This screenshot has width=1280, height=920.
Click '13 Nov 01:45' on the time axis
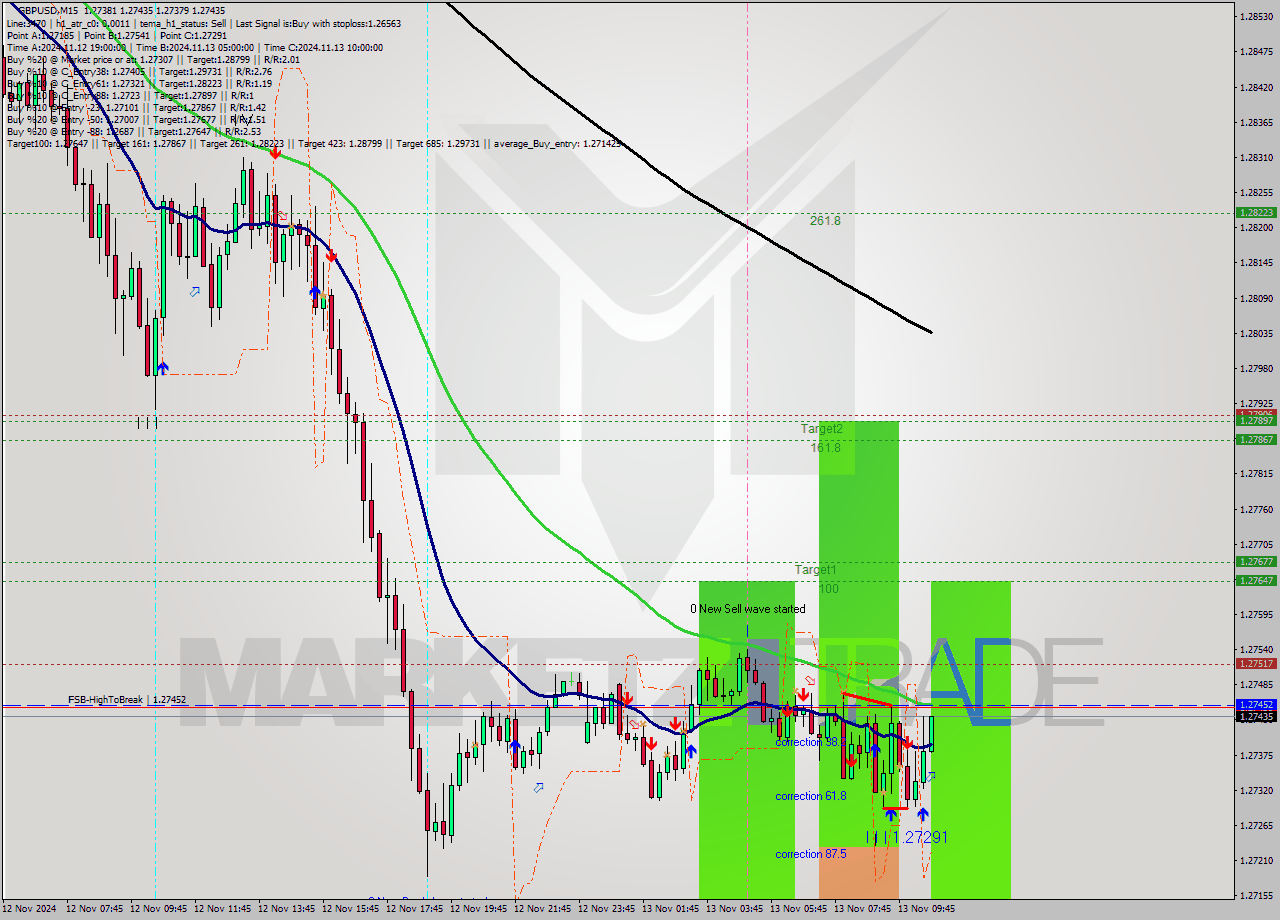coord(672,910)
